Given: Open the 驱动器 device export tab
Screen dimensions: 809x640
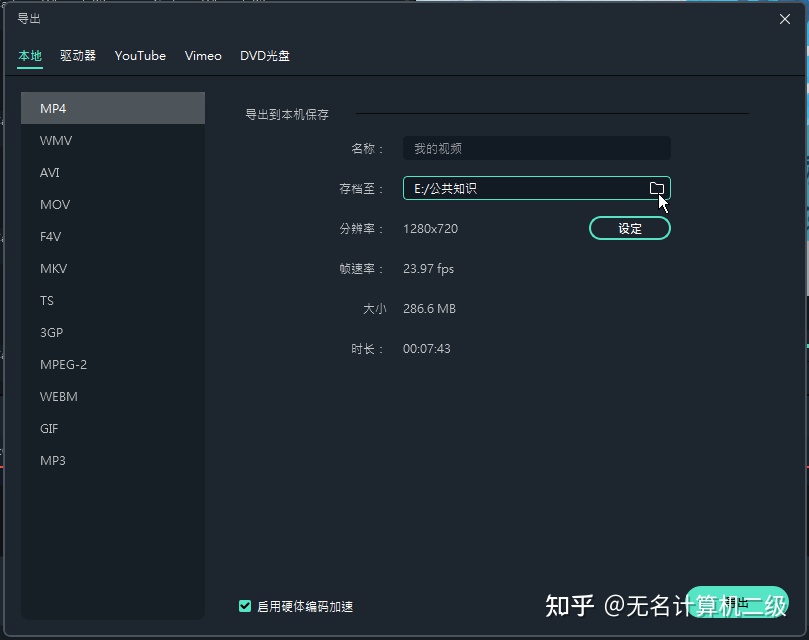Looking at the screenshot, I should point(78,56).
